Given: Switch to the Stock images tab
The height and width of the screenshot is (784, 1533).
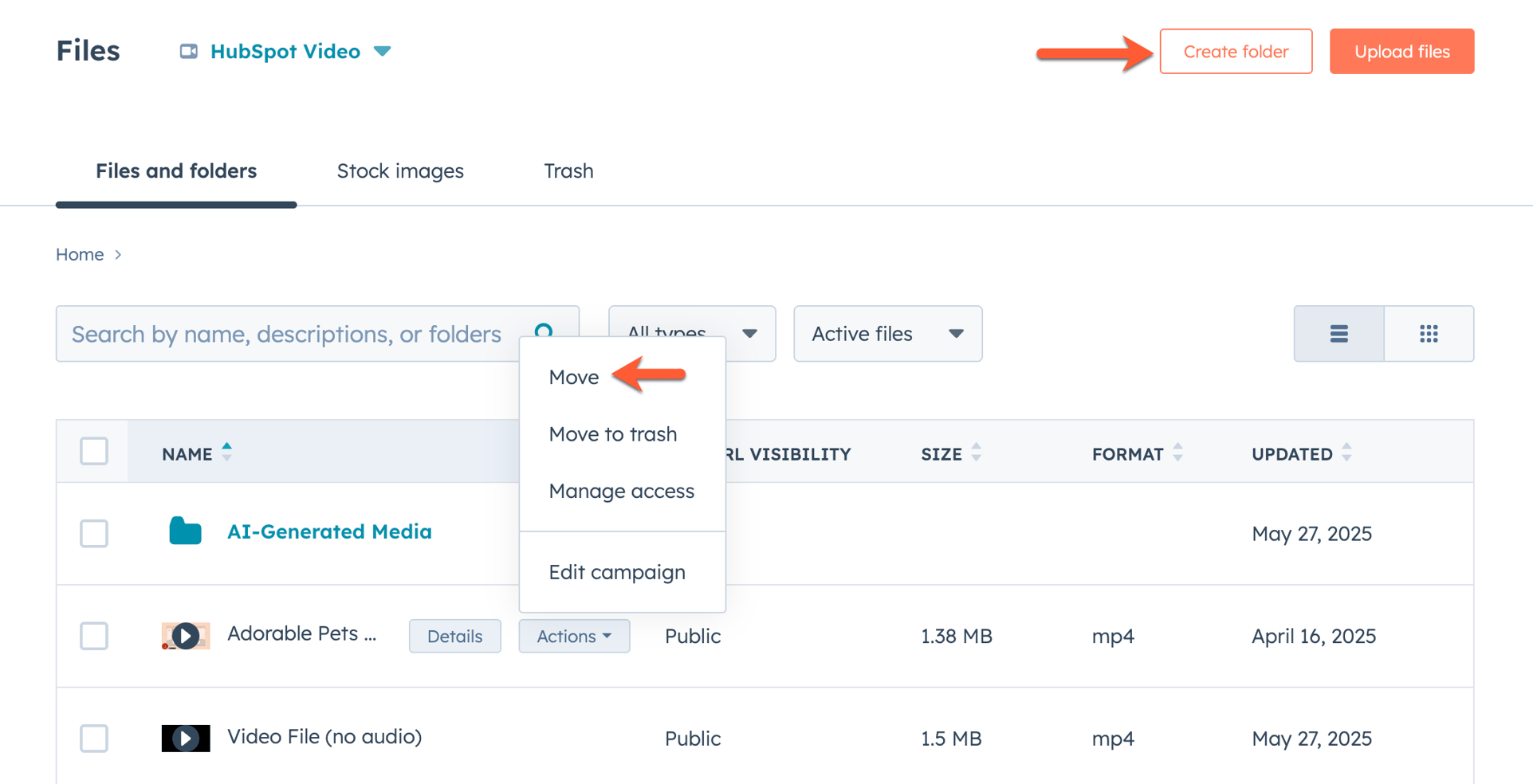Looking at the screenshot, I should [400, 171].
